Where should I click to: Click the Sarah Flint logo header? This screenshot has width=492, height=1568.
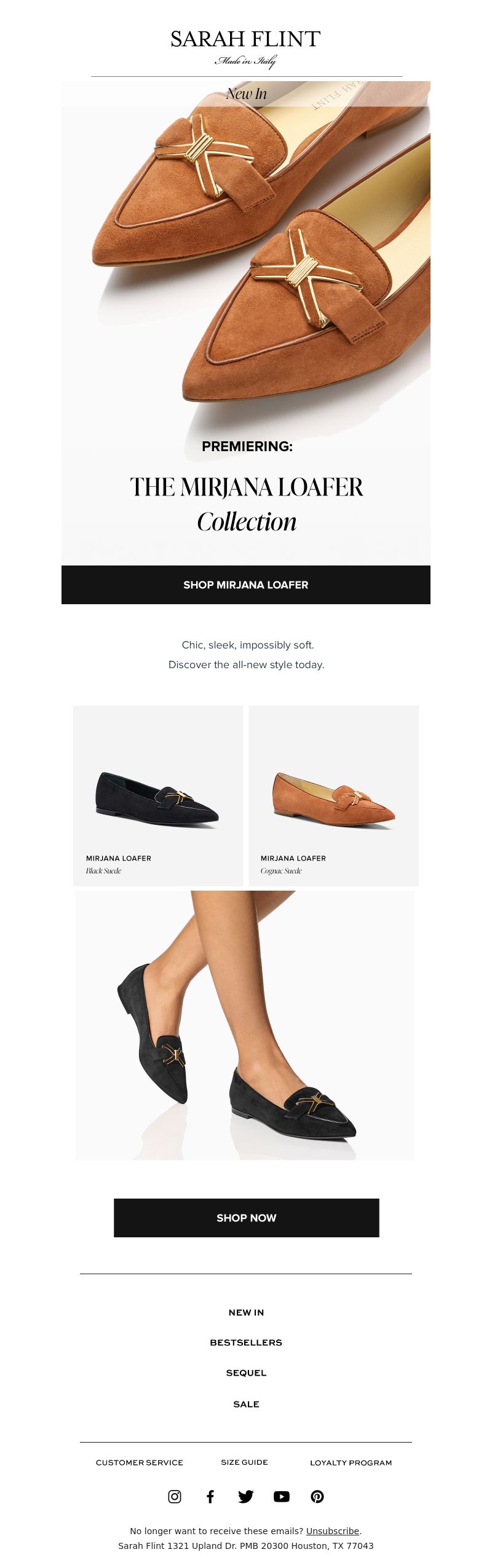[246, 47]
